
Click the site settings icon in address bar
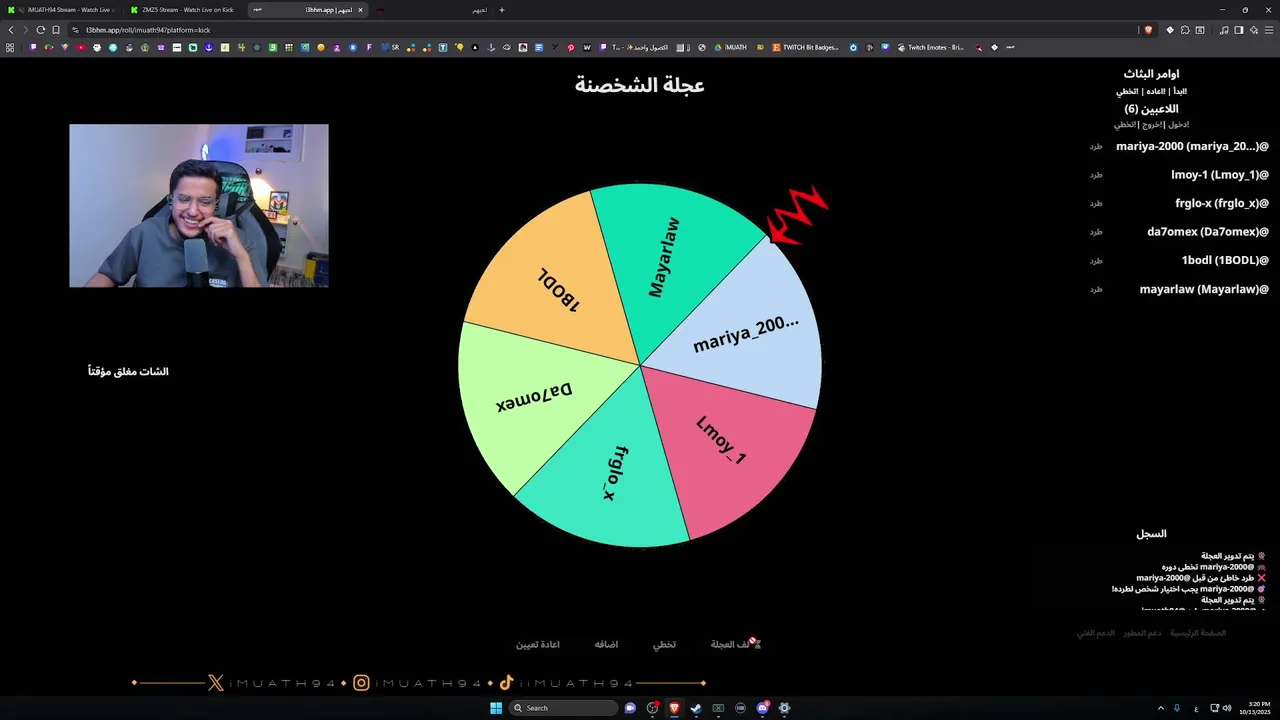click(76, 30)
